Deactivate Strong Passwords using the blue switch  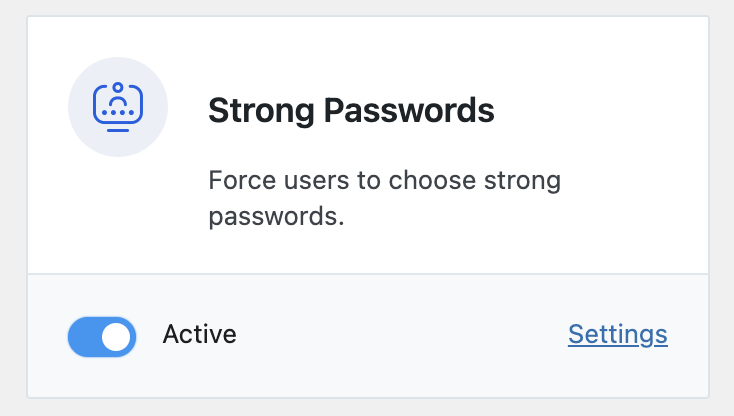(x=102, y=337)
